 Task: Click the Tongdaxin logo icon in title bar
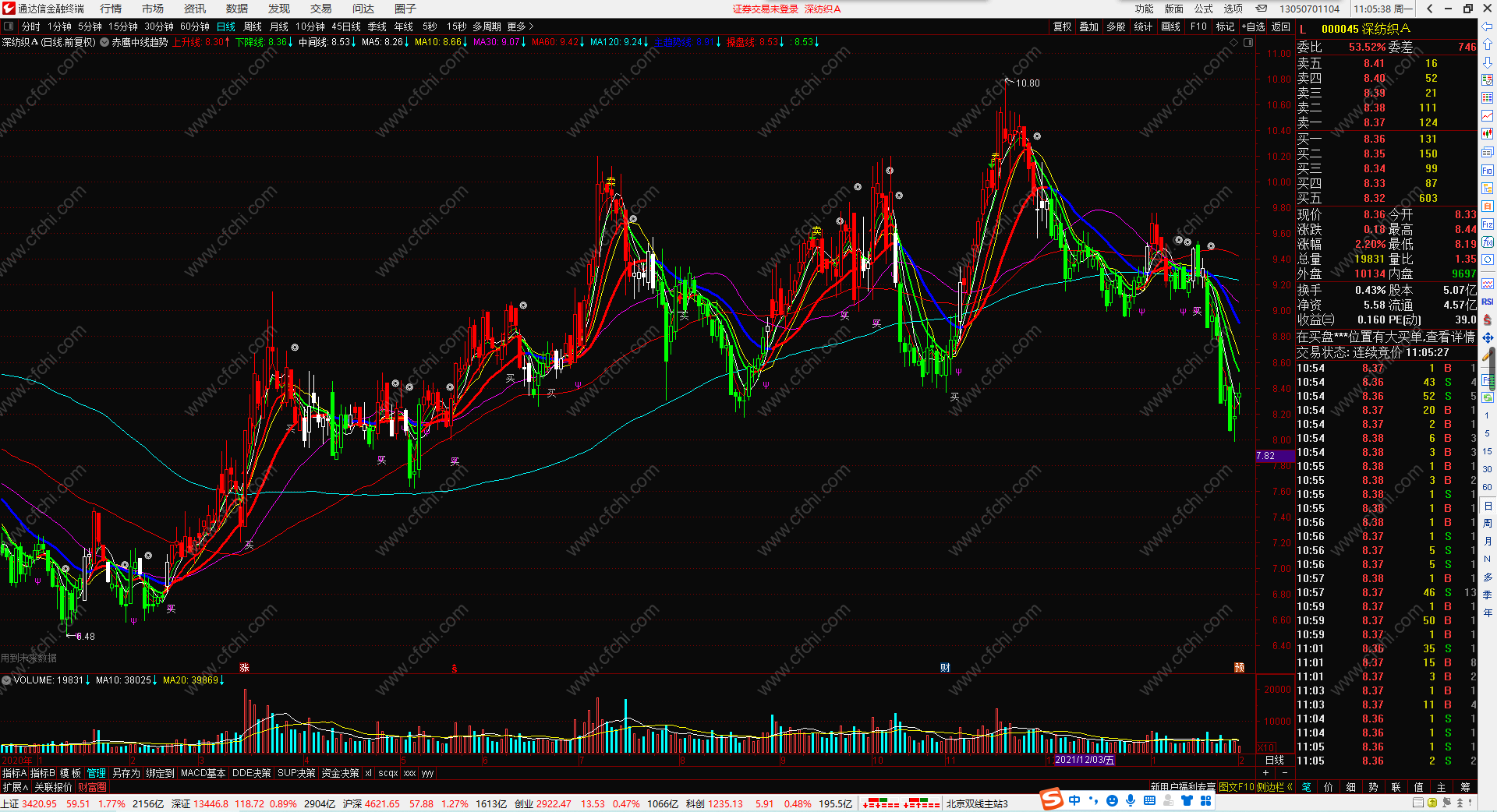(9, 9)
